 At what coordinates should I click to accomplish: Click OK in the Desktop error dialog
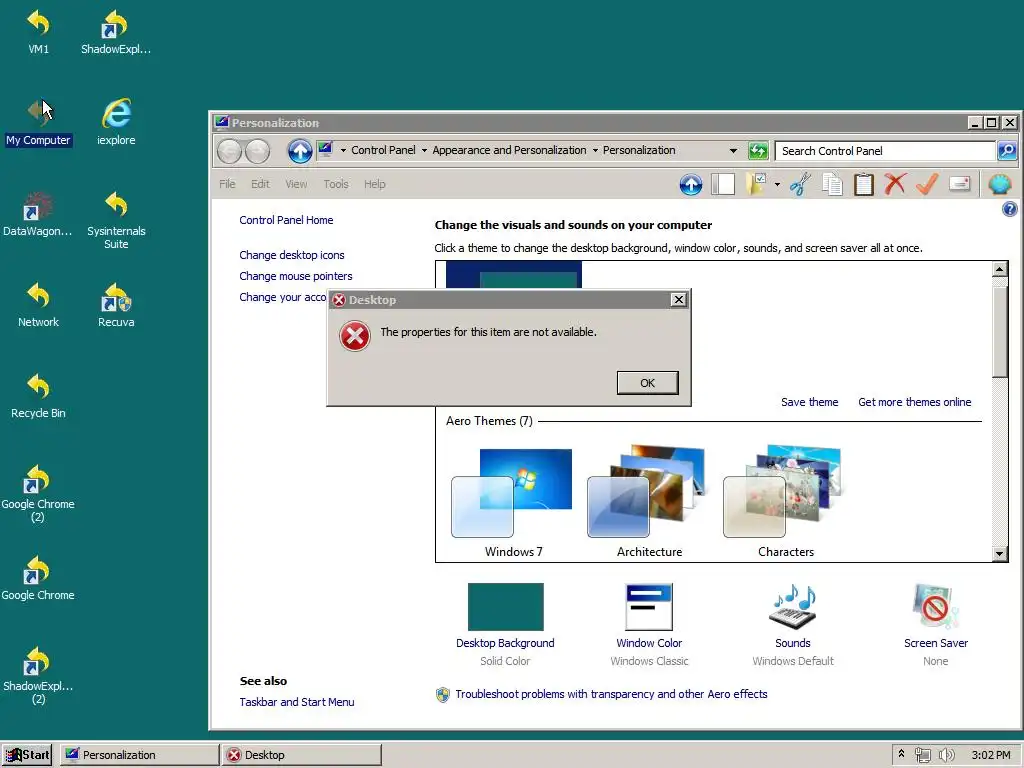pos(647,383)
